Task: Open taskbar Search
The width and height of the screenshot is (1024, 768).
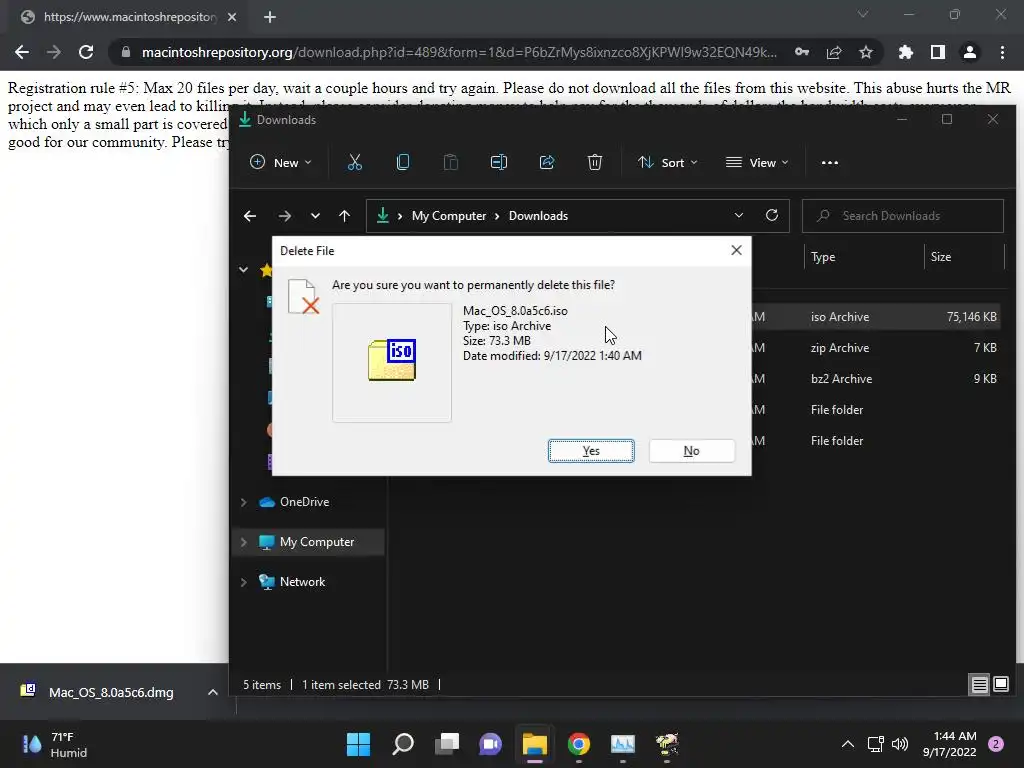Action: 403,744
